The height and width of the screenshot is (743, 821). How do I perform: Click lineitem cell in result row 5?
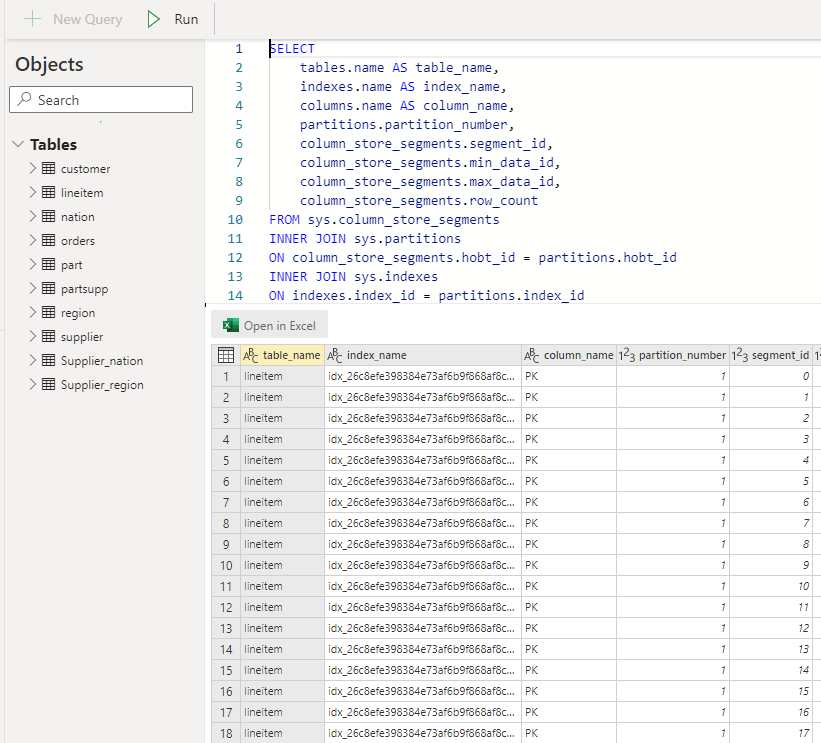(282, 460)
